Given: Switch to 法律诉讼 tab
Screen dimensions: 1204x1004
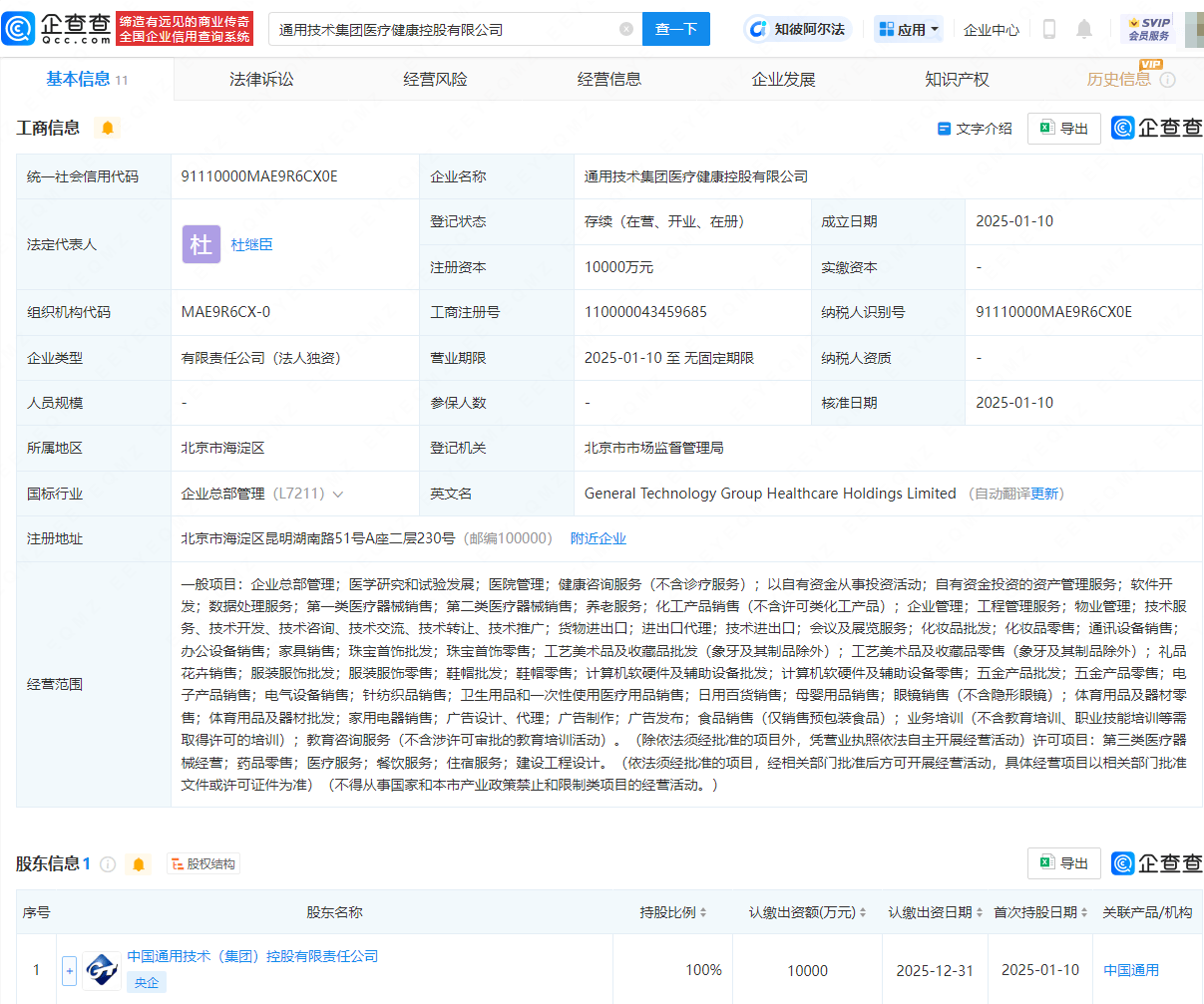Looking at the screenshot, I should click(261, 79).
